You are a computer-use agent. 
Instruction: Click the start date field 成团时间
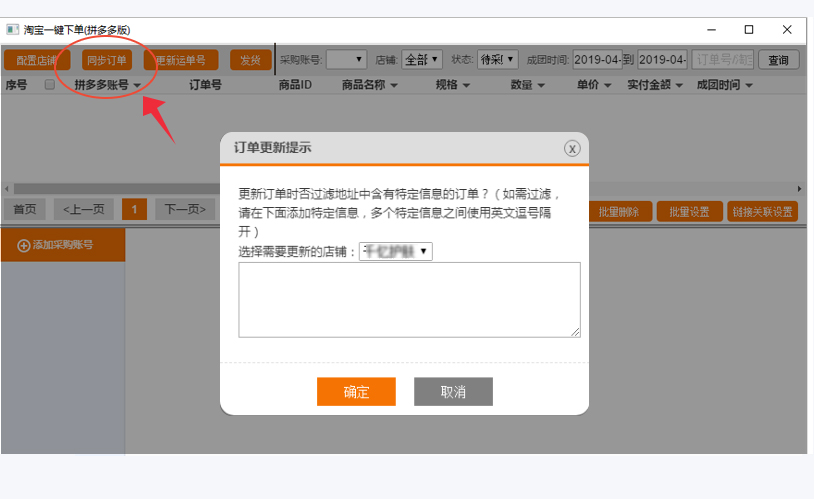598,60
